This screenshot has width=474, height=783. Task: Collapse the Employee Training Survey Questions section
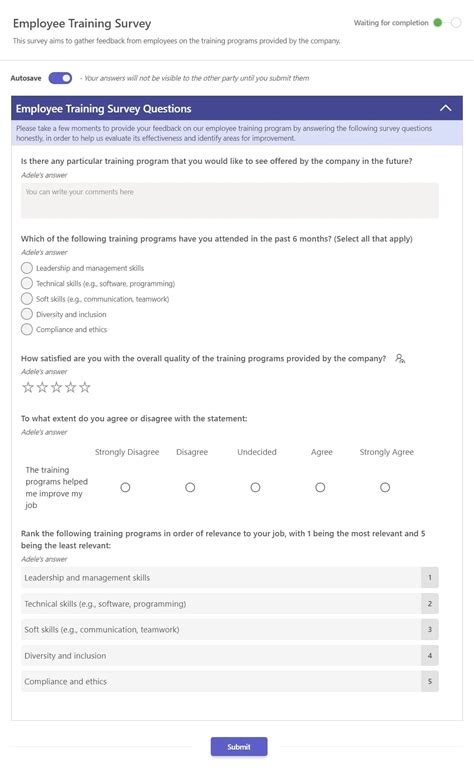[446, 108]
